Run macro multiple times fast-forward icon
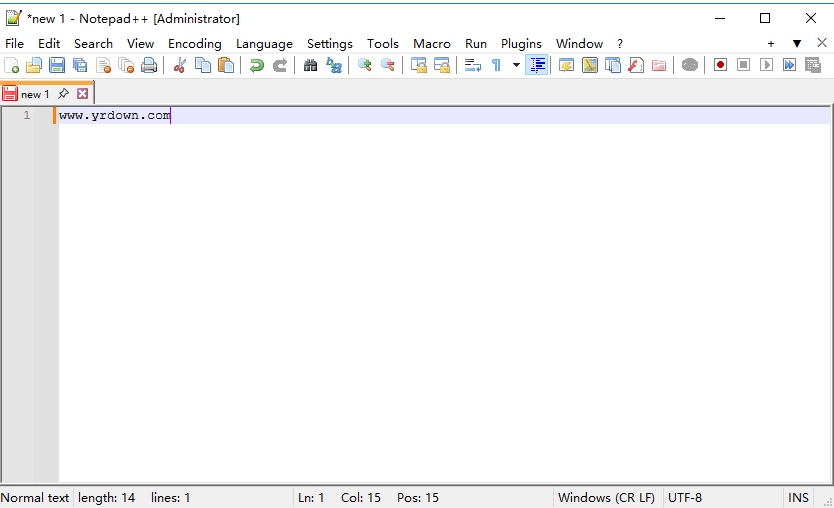This screenshot has height=508, width=834. click(789, 65)
